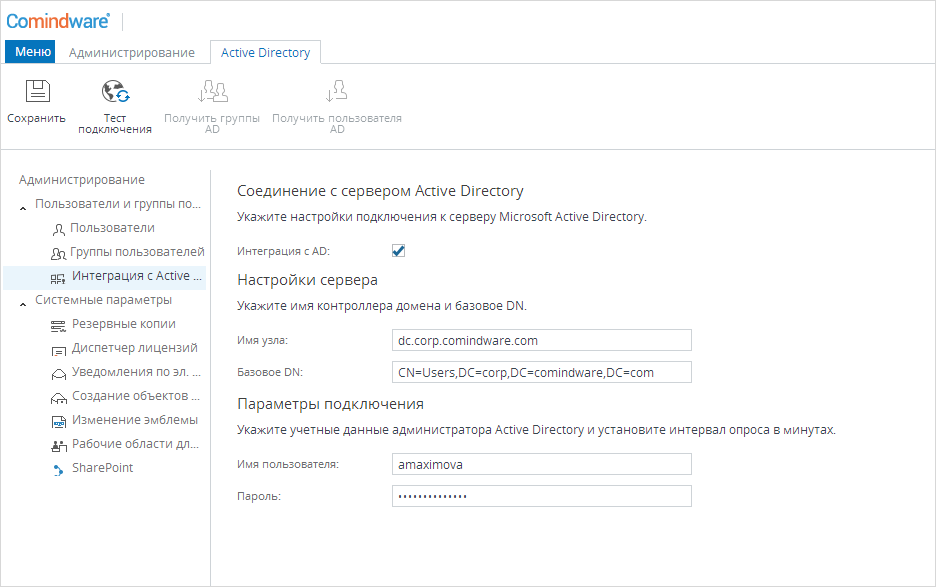Click Получить пользователя AD label
936x587 pixels.
tap(337, 124)
